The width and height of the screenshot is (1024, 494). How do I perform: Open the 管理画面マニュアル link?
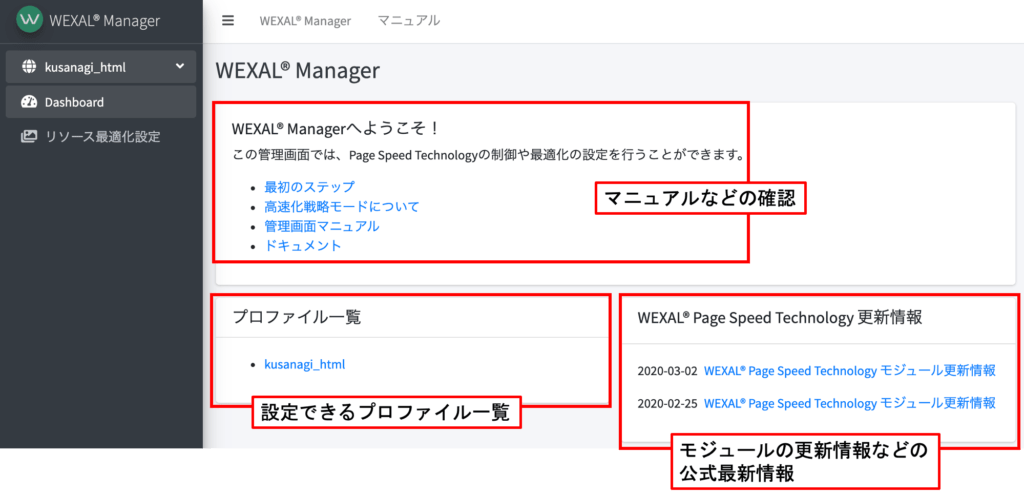coord(321,227)
